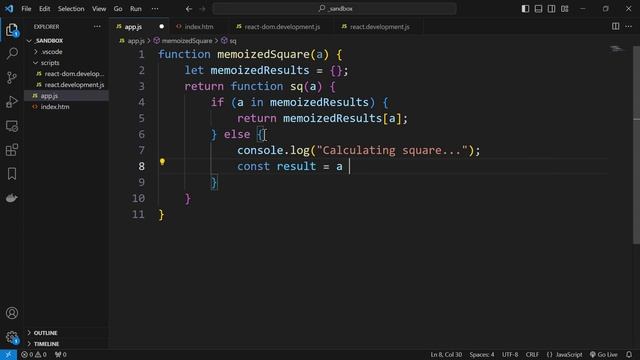640x360 pixels.
Task: Open react.development.js in explorer tree
Action: pos(66,85)
